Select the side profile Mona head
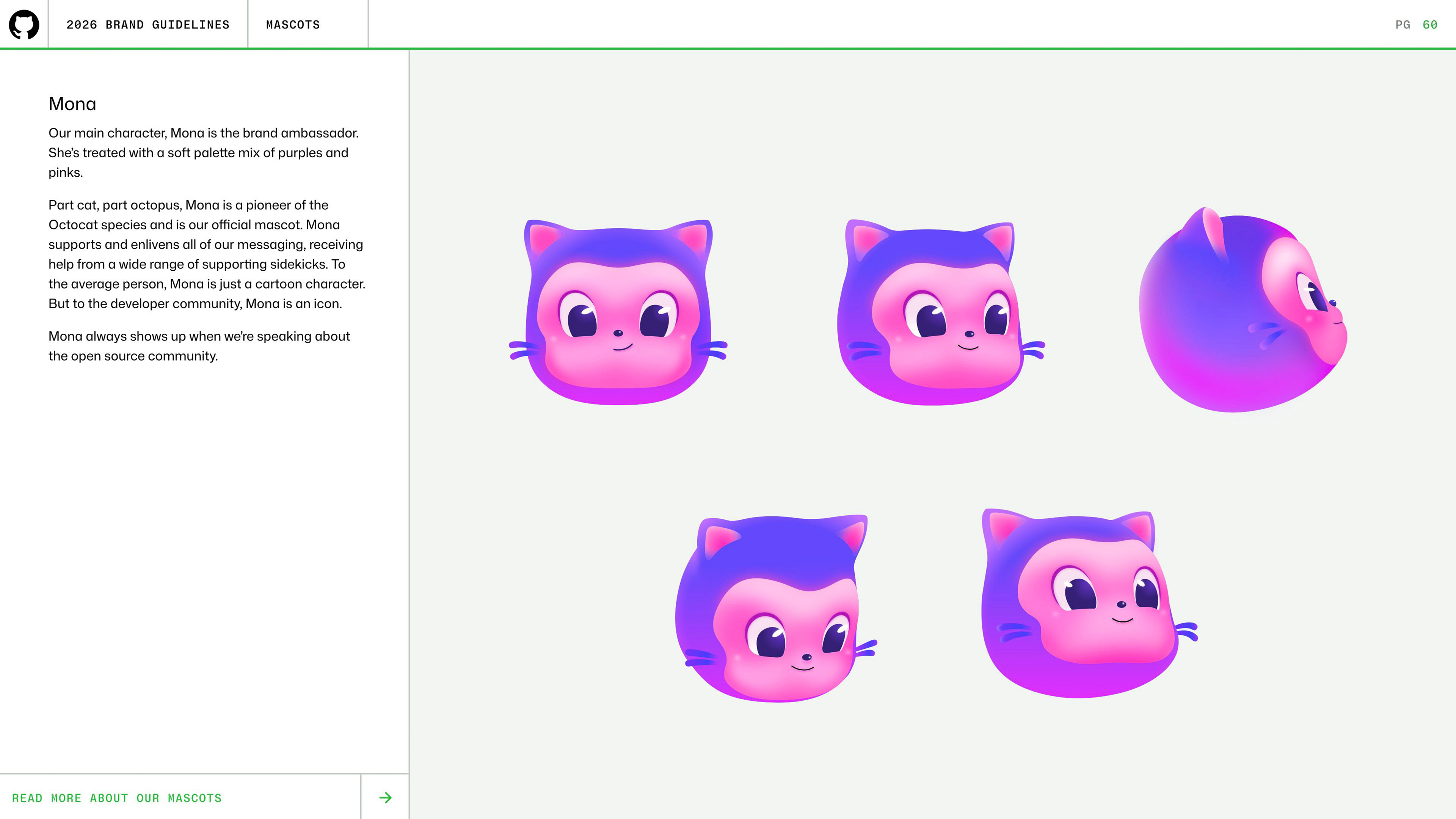Screen dimensions: 1456x819 pos(1243,310)
